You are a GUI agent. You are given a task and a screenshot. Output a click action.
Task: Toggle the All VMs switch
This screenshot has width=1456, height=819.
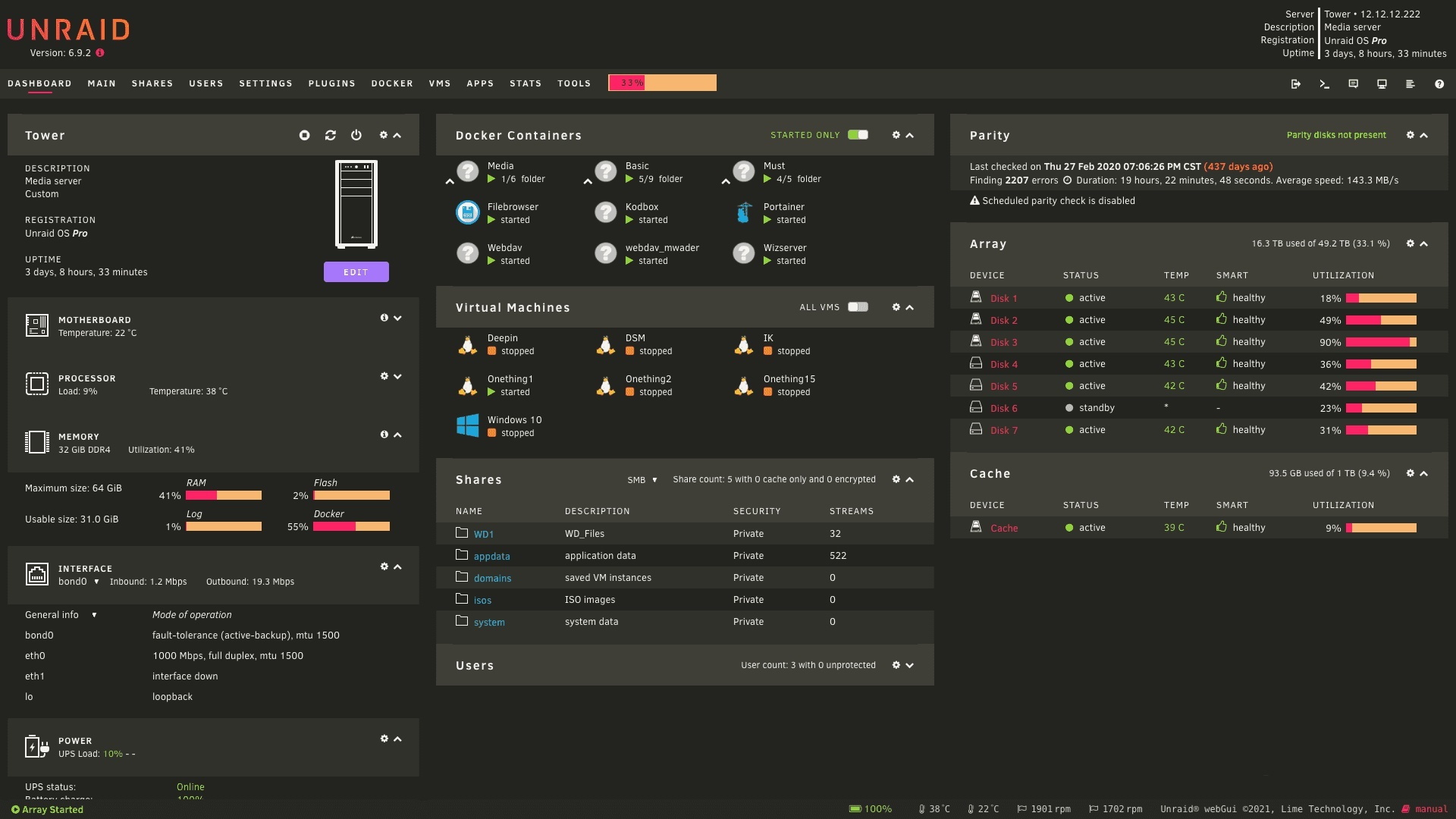858,307
